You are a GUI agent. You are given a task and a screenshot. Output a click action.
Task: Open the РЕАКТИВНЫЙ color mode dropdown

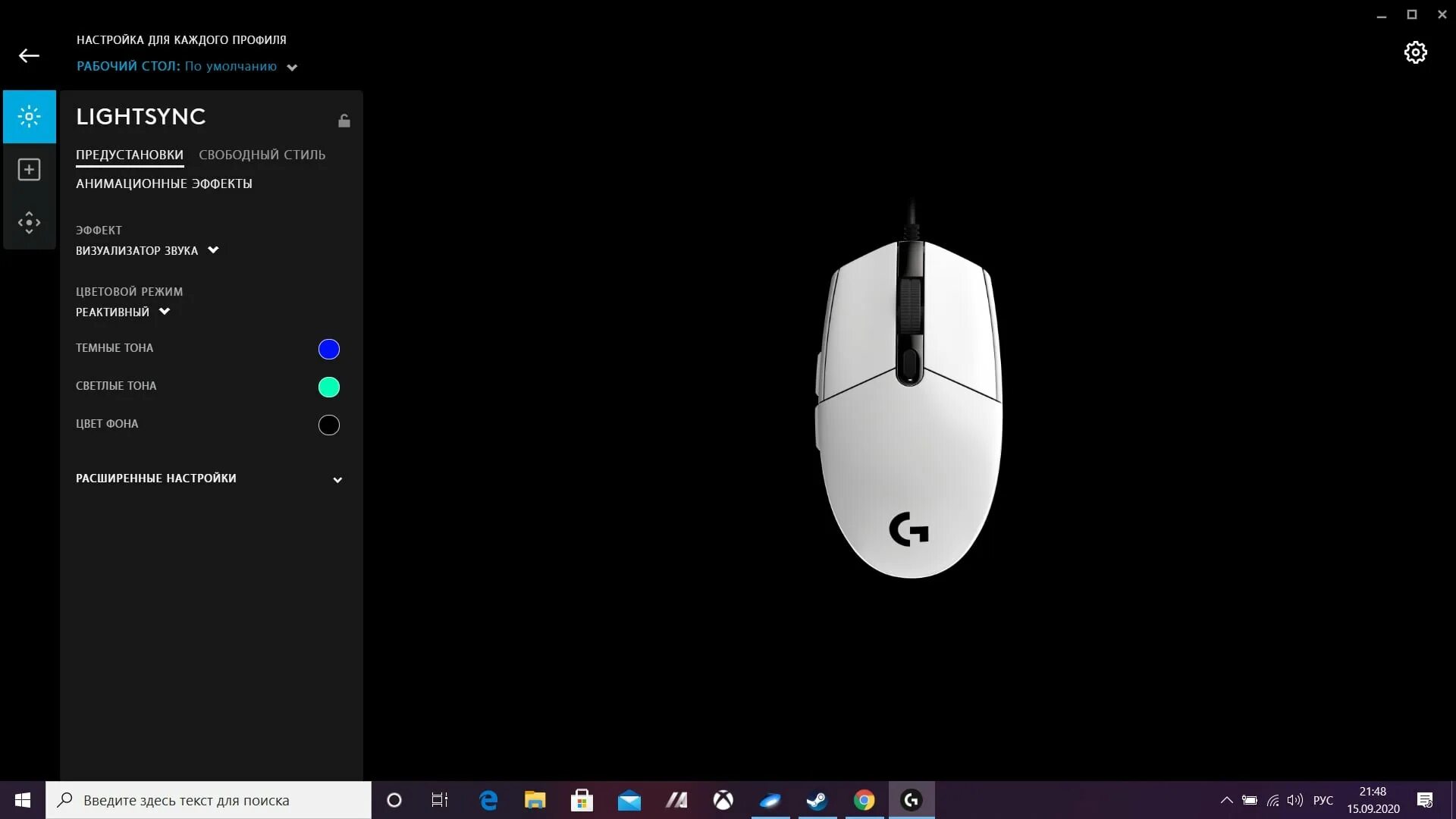[x=123, y=312]
